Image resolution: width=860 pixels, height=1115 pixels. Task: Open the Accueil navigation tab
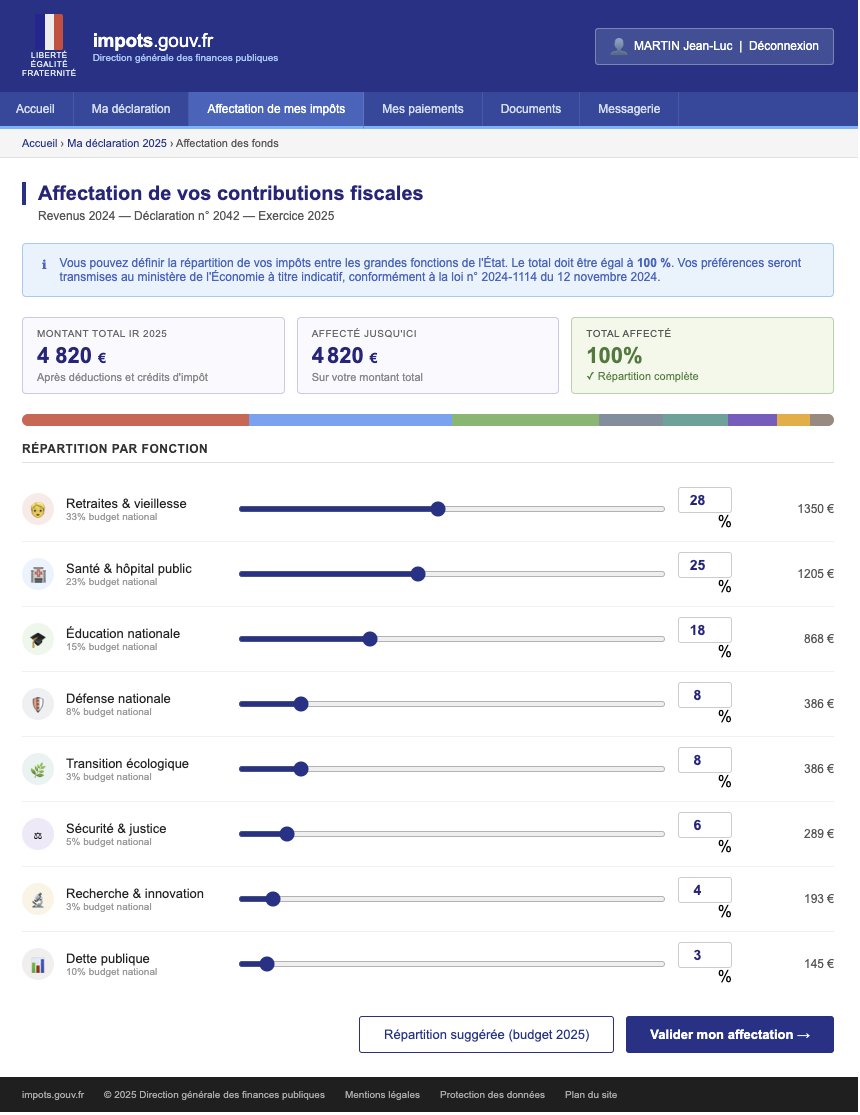click(35, 109)
